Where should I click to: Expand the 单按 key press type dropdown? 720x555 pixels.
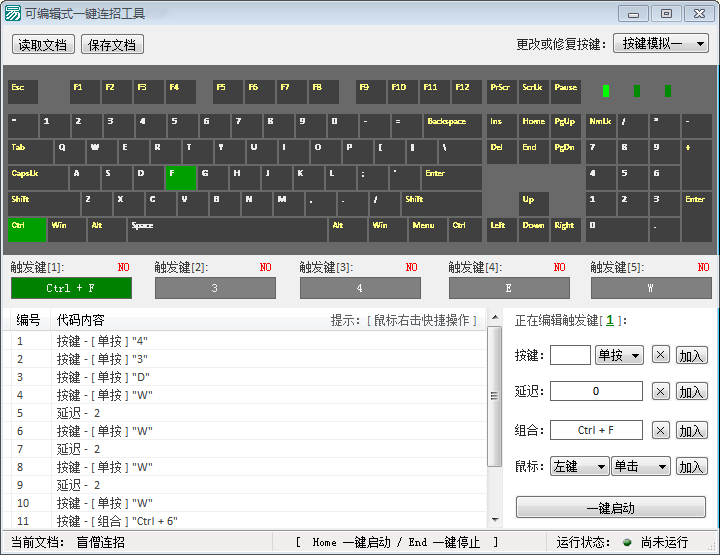619,355
